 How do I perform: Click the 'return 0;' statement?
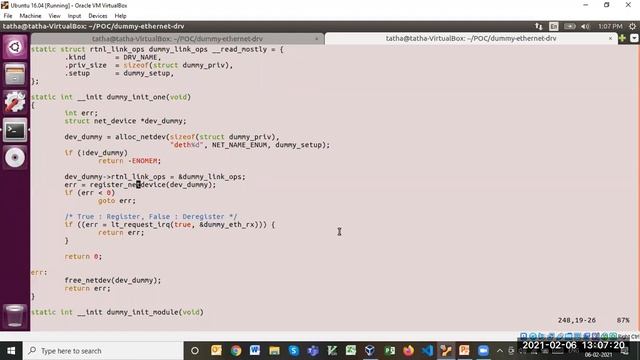pyautogui.click(x=83, y=257)
